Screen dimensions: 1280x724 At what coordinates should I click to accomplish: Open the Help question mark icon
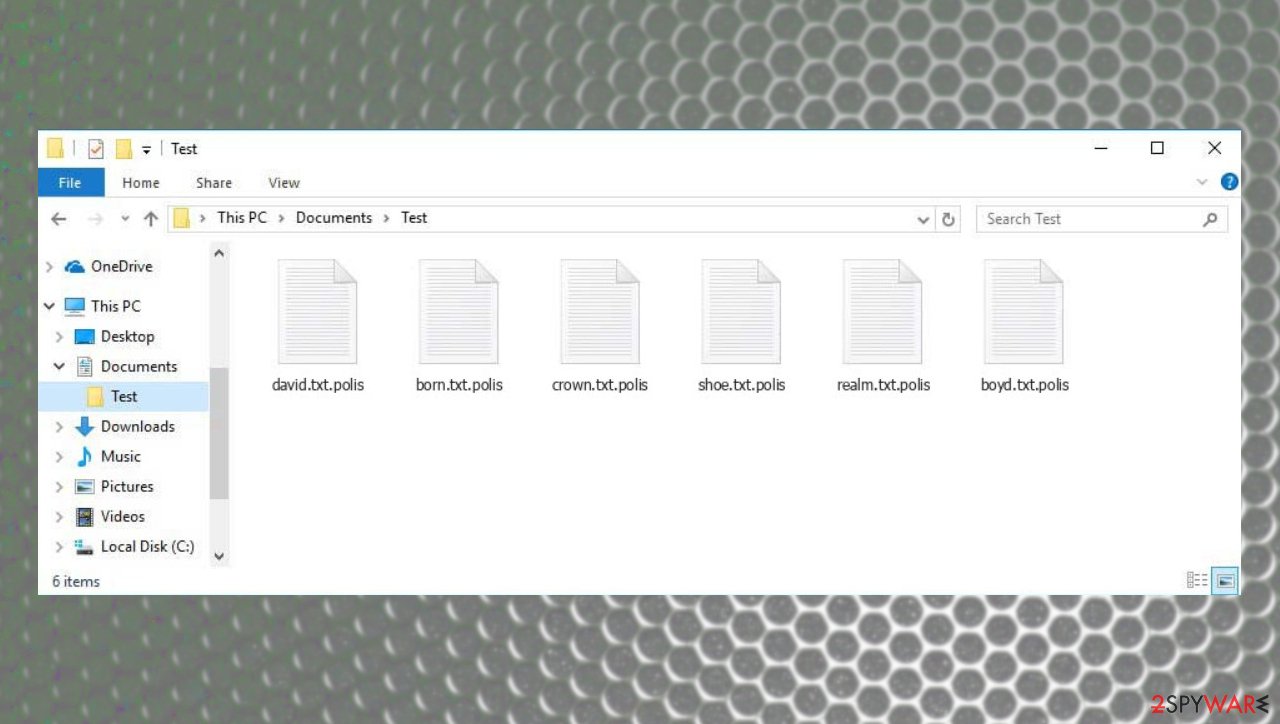(1230, 182)
